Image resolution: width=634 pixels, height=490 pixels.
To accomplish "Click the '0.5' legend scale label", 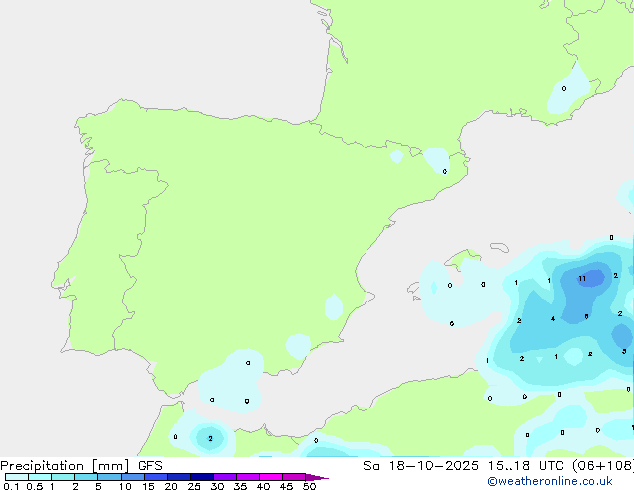I will (x=35, y=486).
